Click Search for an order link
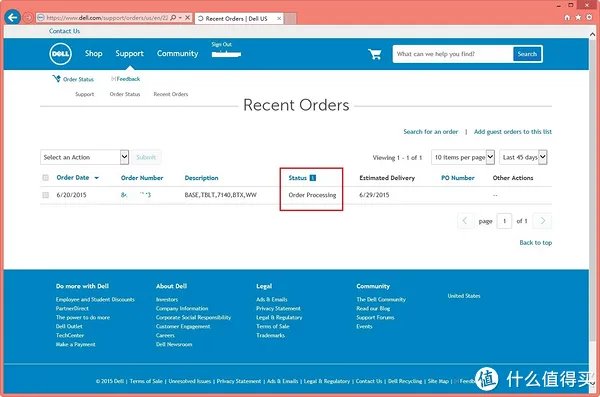The image size is (600, 397). 430,132
